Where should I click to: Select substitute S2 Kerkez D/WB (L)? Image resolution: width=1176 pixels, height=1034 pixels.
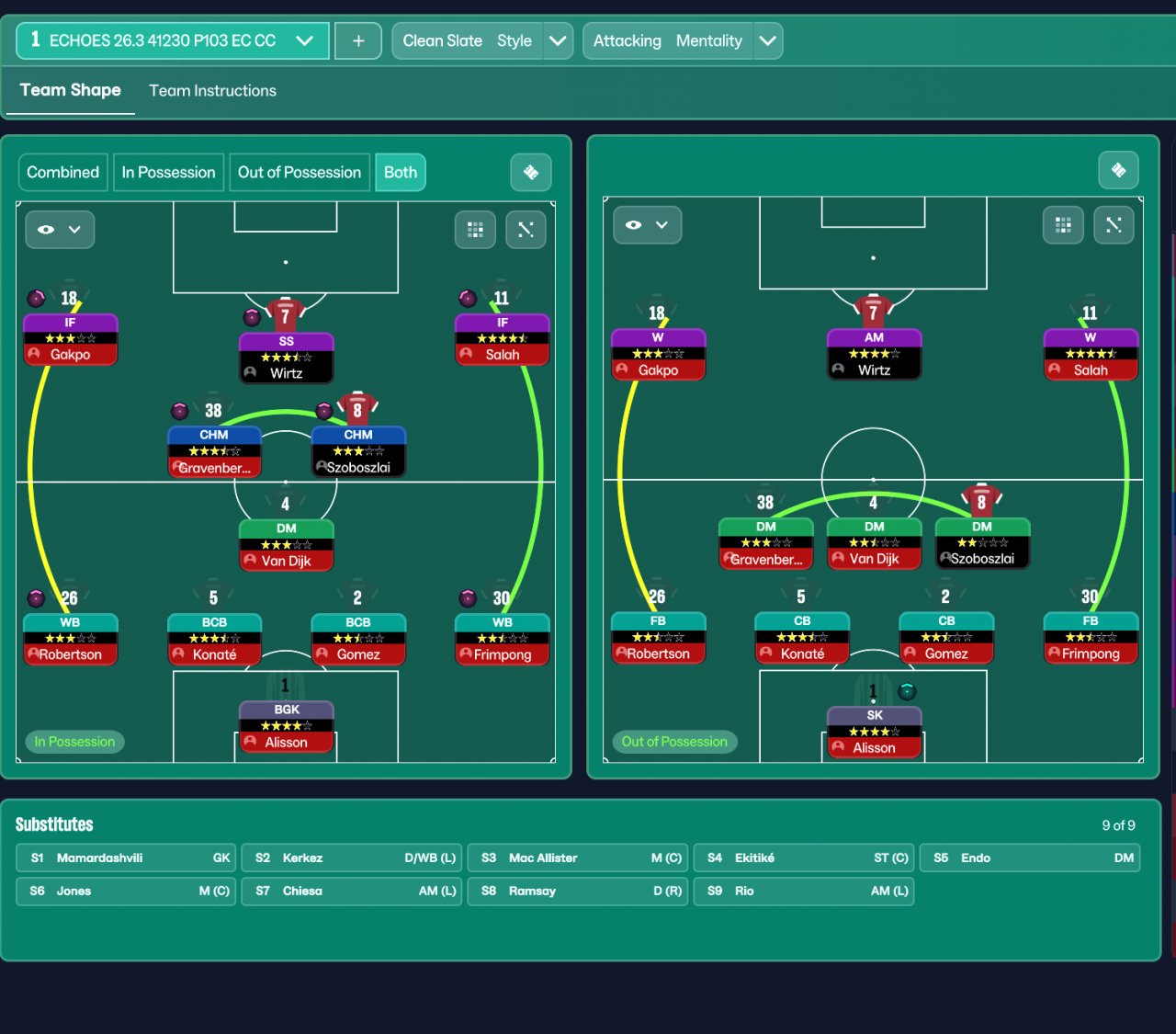click(x=352, y=858)
